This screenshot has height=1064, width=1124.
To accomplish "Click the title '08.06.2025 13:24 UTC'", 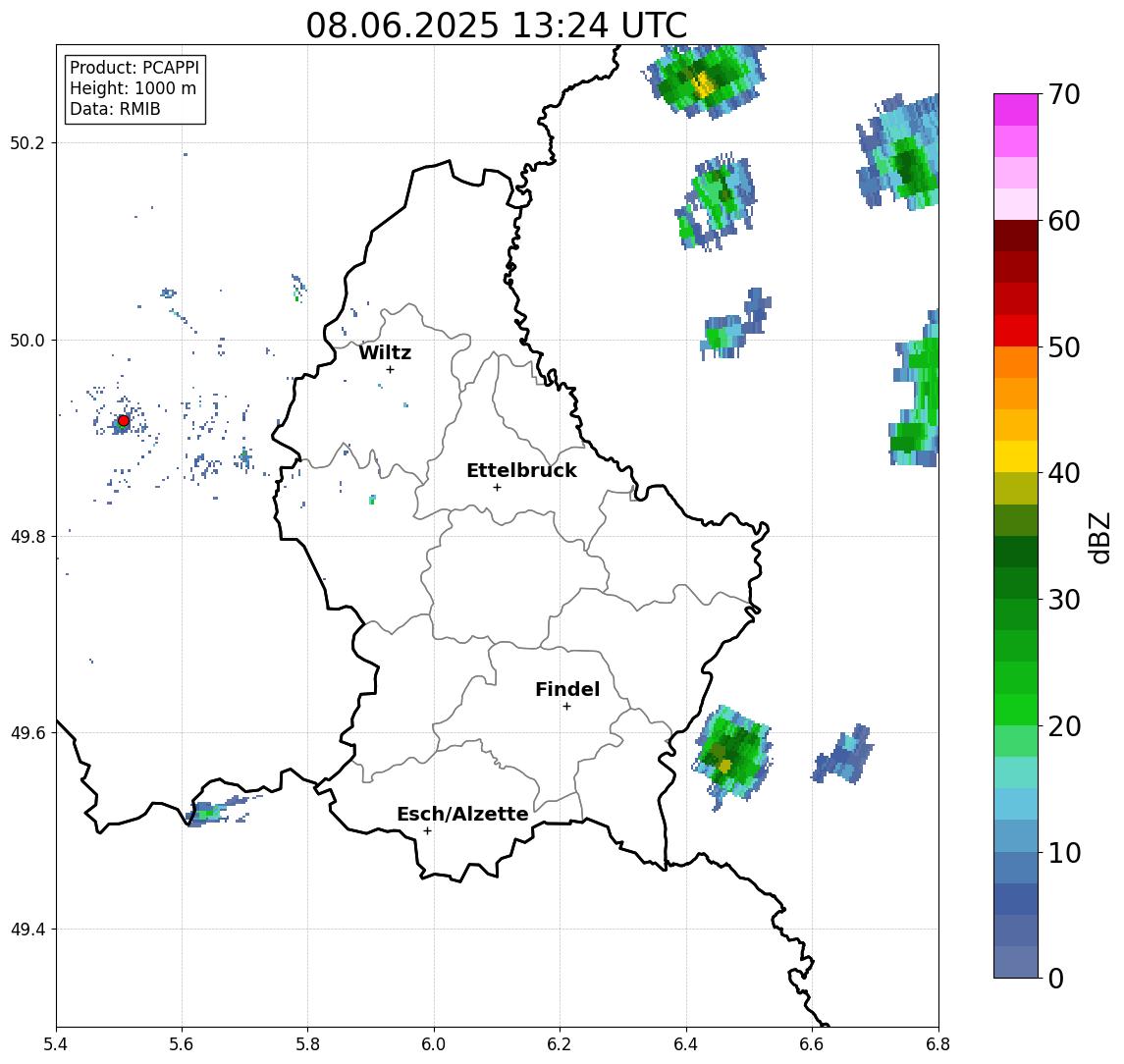I will pyautogui.click(x=497, y=26).
